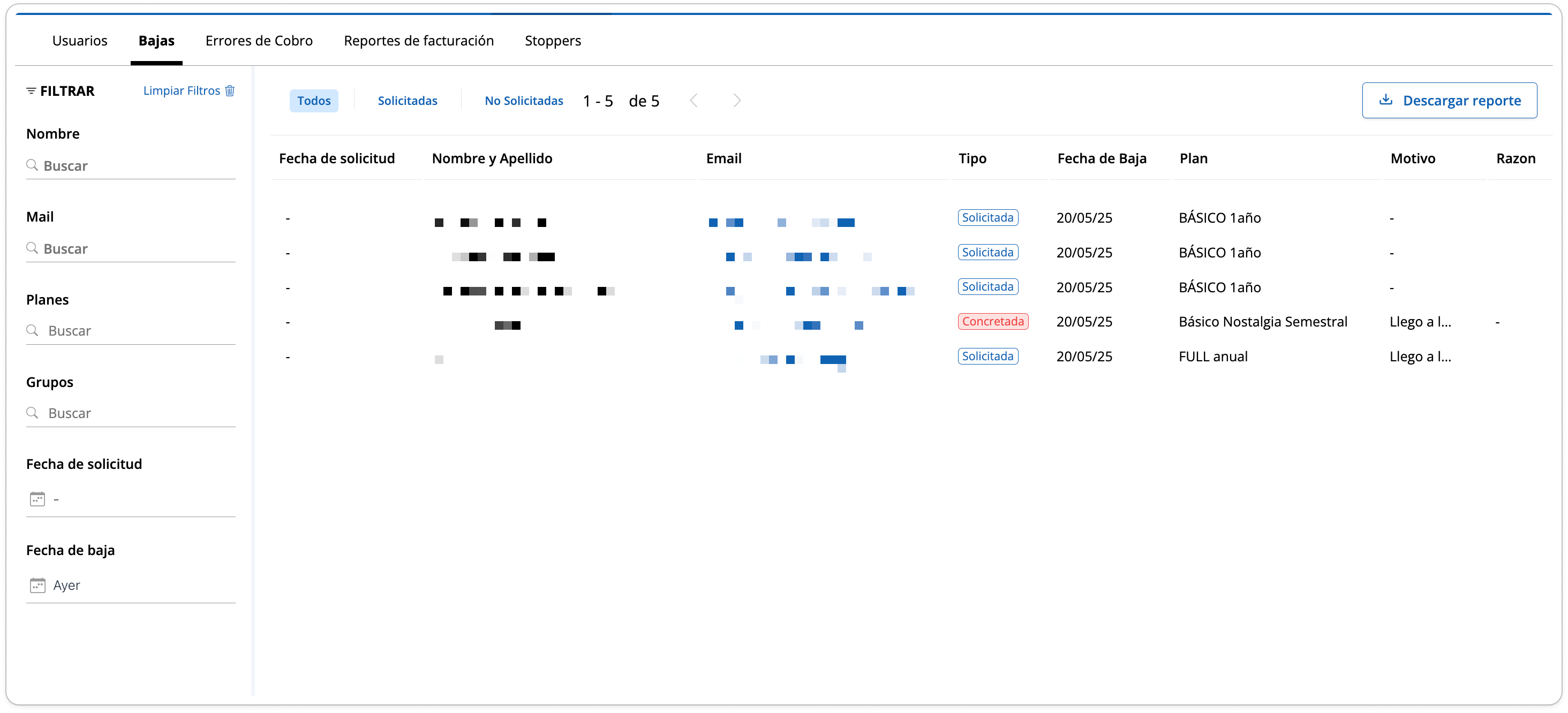Click the filter icon next to FILTRAR
The image size is (1568, 713).
pos(31,90)
